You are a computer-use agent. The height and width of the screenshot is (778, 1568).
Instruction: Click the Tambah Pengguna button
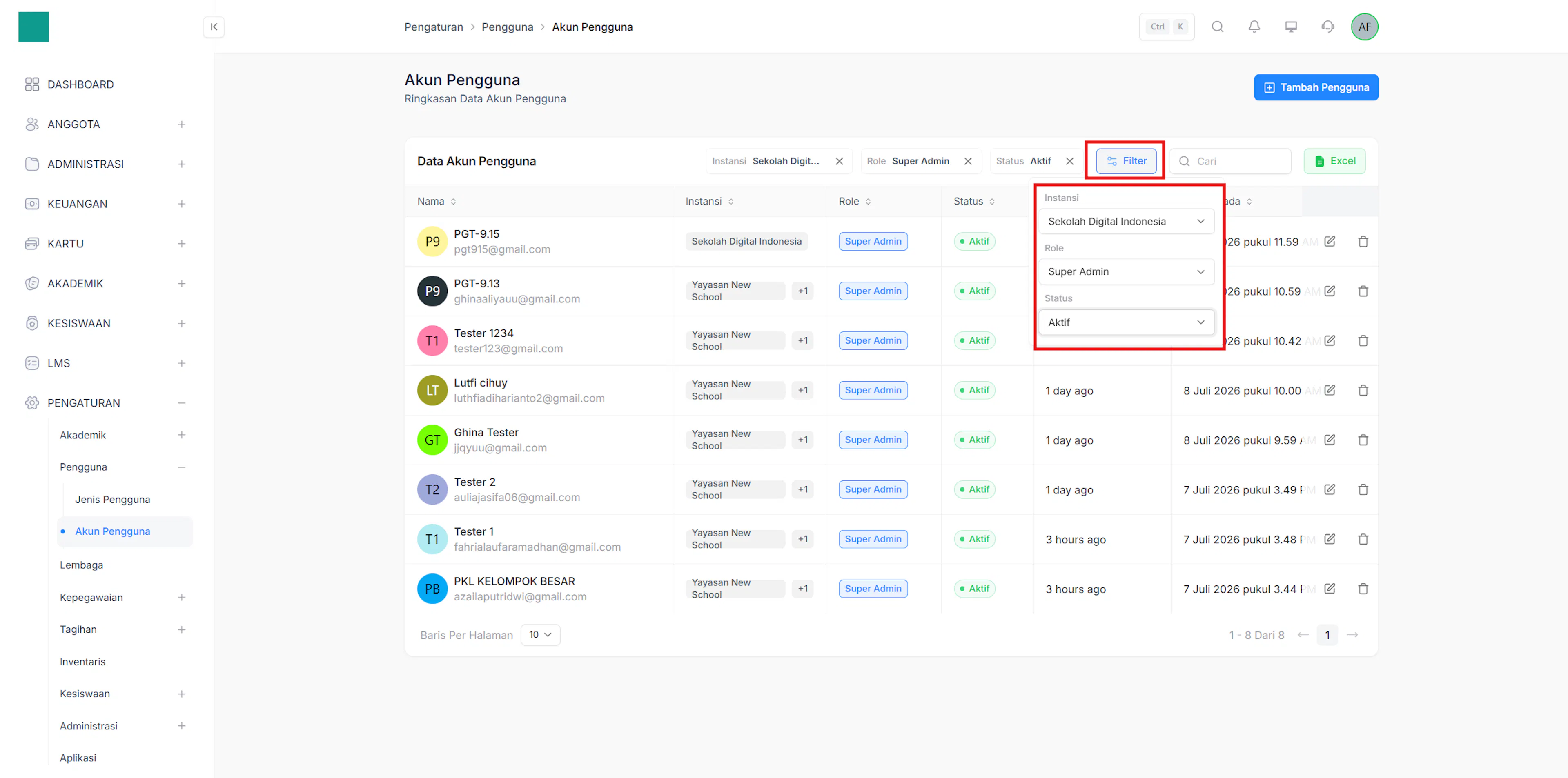click(1315, 88)
